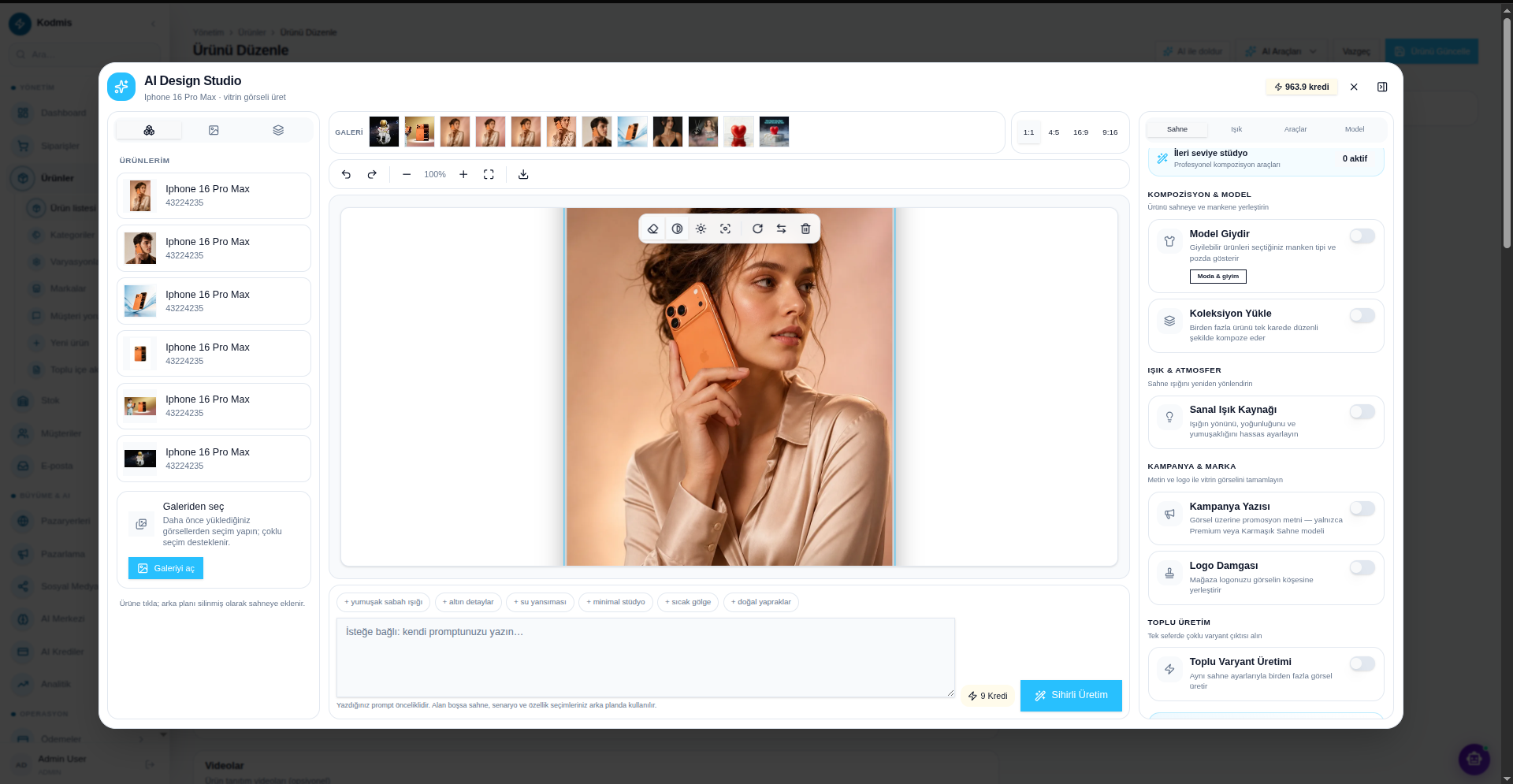This screenshot has width=1513, height=784.
Task: Select the 9:16 aspect ratio
Action: (x=1110, y=132)
